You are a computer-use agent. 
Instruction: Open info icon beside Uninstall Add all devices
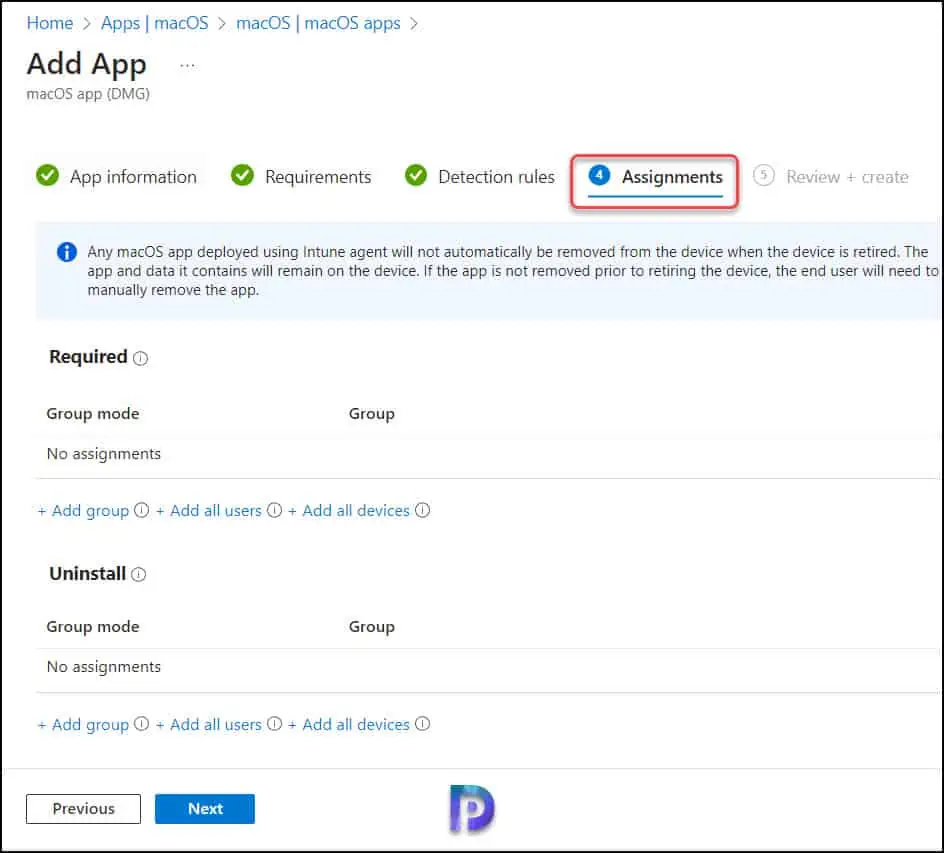point(423,723)
